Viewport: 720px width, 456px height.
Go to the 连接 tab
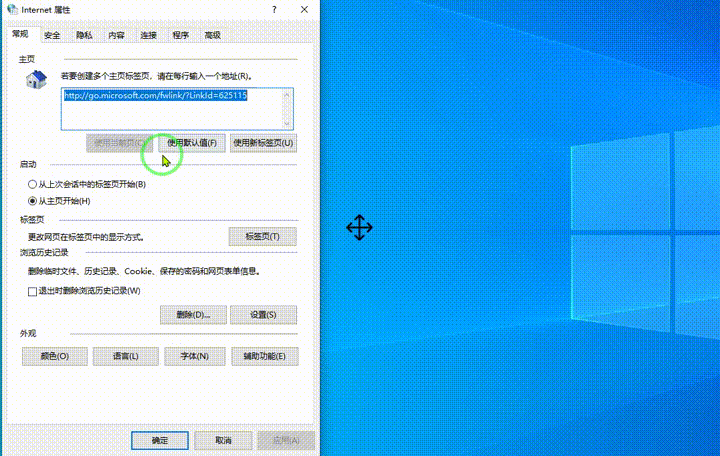click(148, 35)
